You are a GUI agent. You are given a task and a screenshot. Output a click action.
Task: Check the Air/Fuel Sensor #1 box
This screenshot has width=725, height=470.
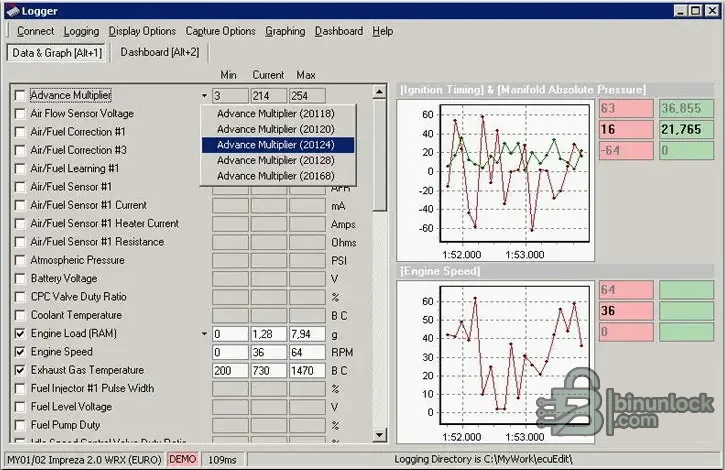coord(20,187)
